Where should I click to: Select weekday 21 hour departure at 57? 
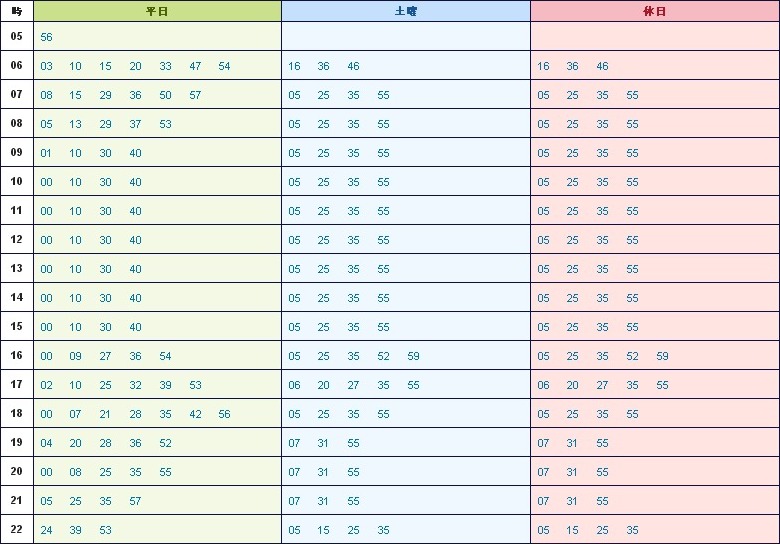[135, 501]
